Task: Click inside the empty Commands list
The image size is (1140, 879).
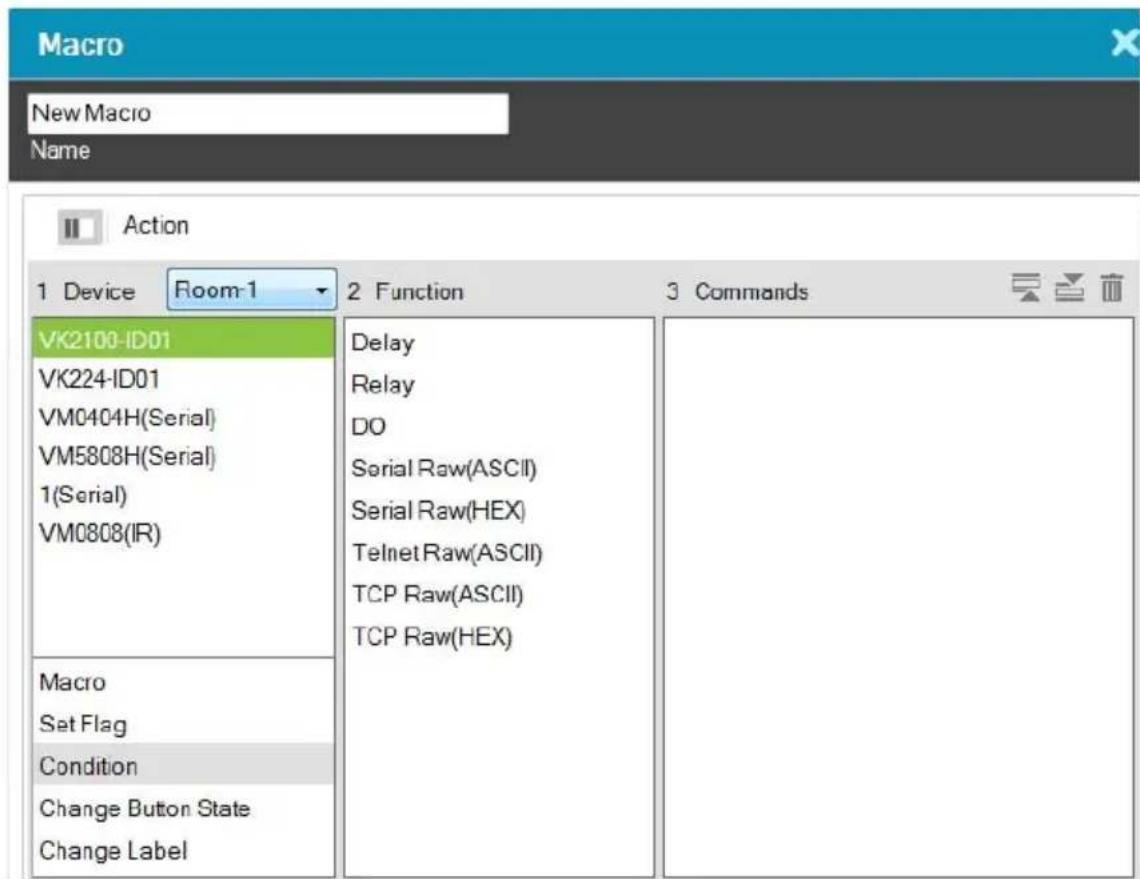Action: pos(899,596)
